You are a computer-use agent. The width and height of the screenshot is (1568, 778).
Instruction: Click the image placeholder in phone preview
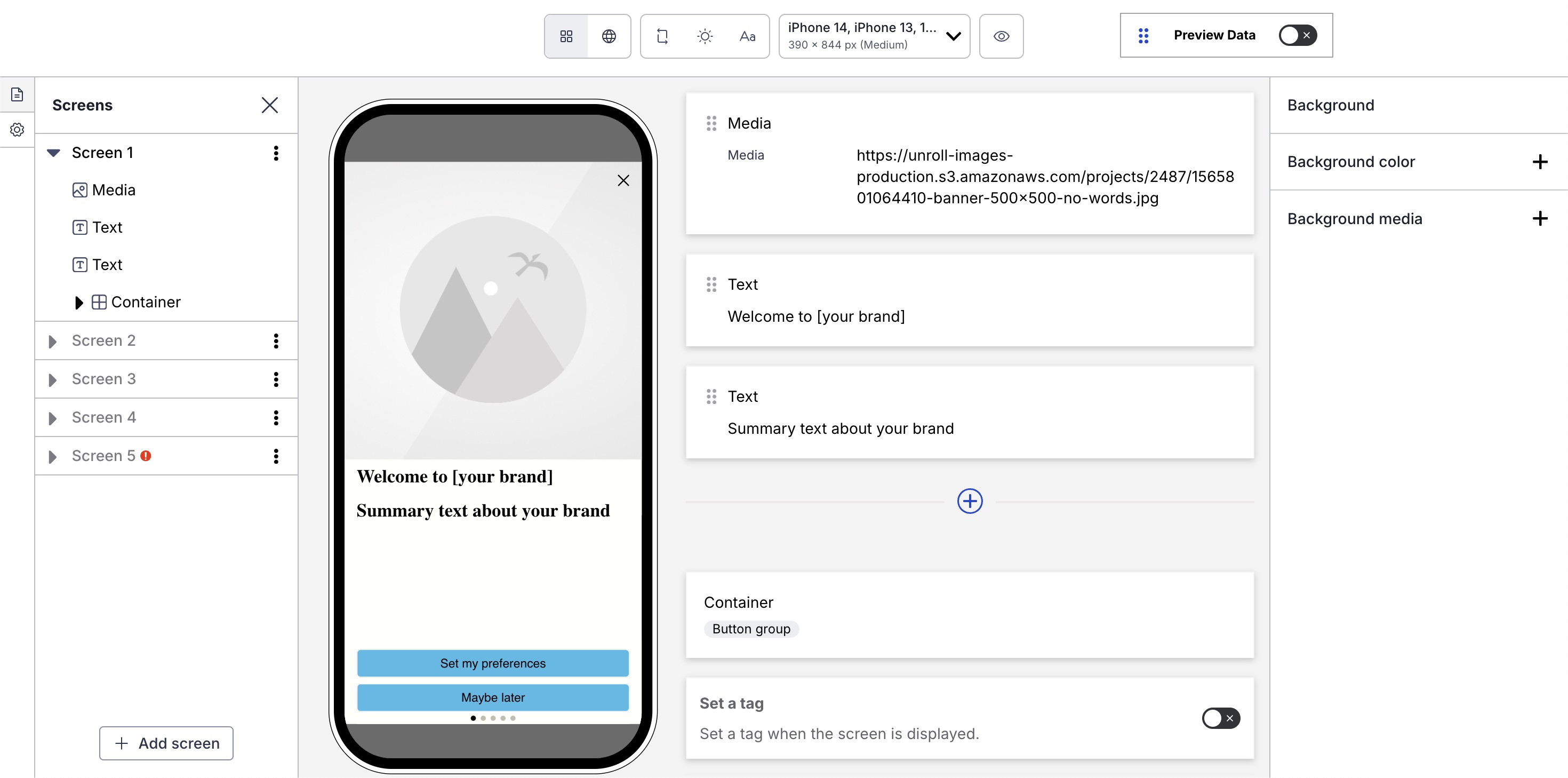(493, 310)
